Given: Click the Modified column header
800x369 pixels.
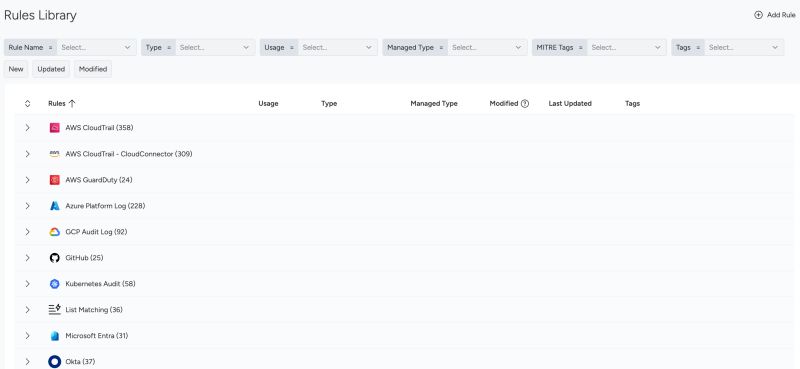Looking at the screenshot, I should pos(504,103).
